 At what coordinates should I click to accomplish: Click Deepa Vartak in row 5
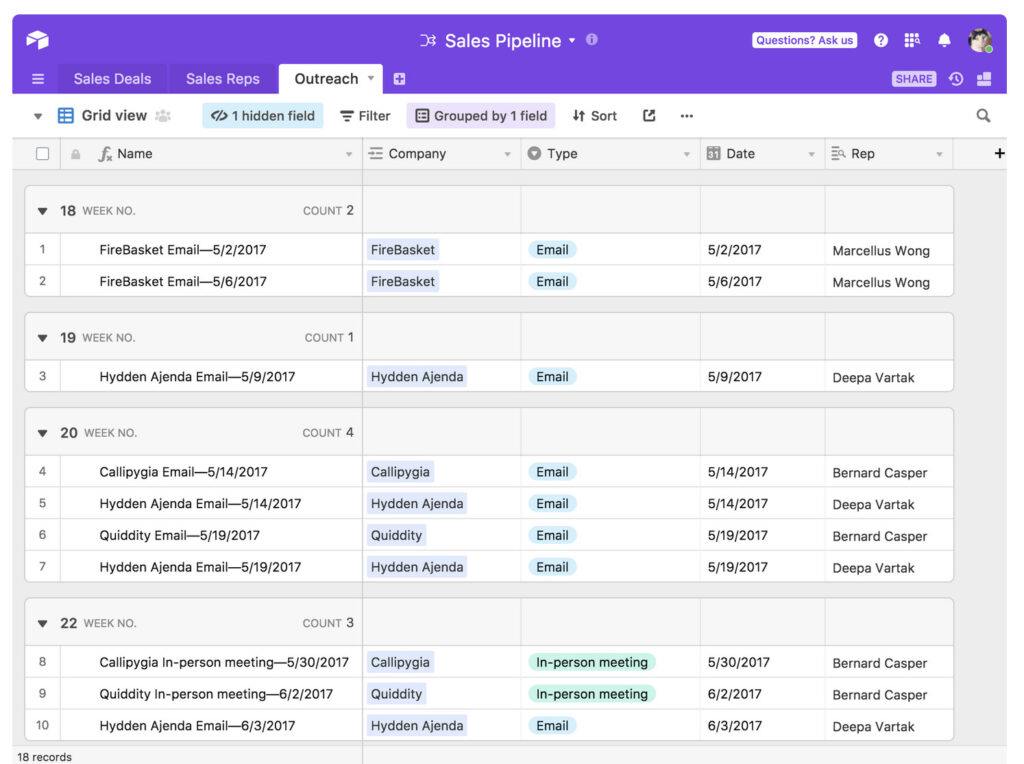pyautogui.click(x=873, y=505)
